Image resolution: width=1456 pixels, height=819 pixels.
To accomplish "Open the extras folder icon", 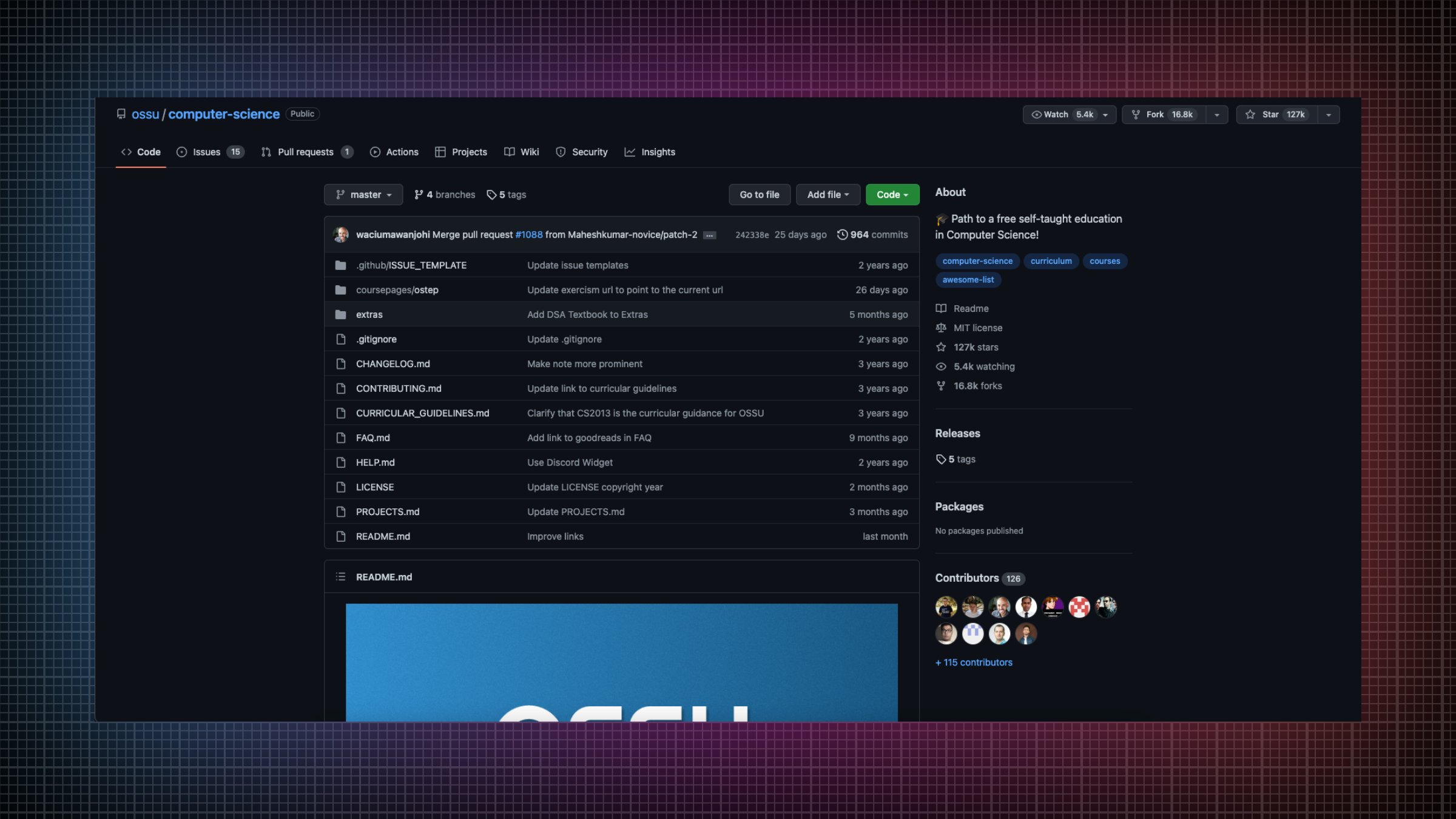I will (341, 314).
